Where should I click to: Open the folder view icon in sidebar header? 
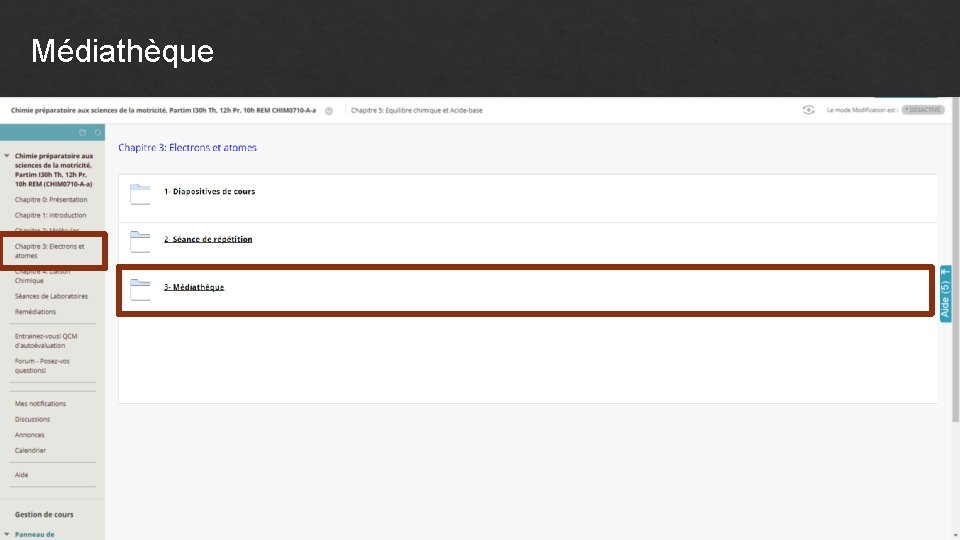click(83, 132)
